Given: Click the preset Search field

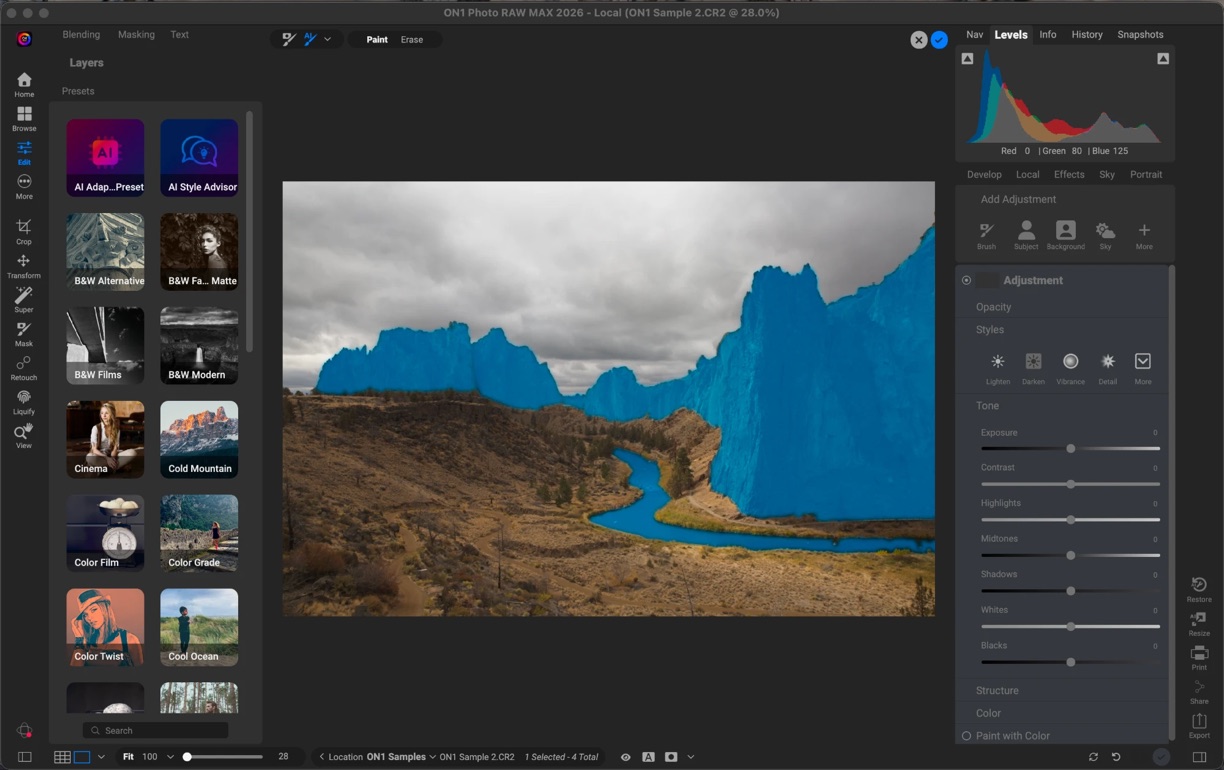Looking at the screenshot, I should tap(156, 730).
